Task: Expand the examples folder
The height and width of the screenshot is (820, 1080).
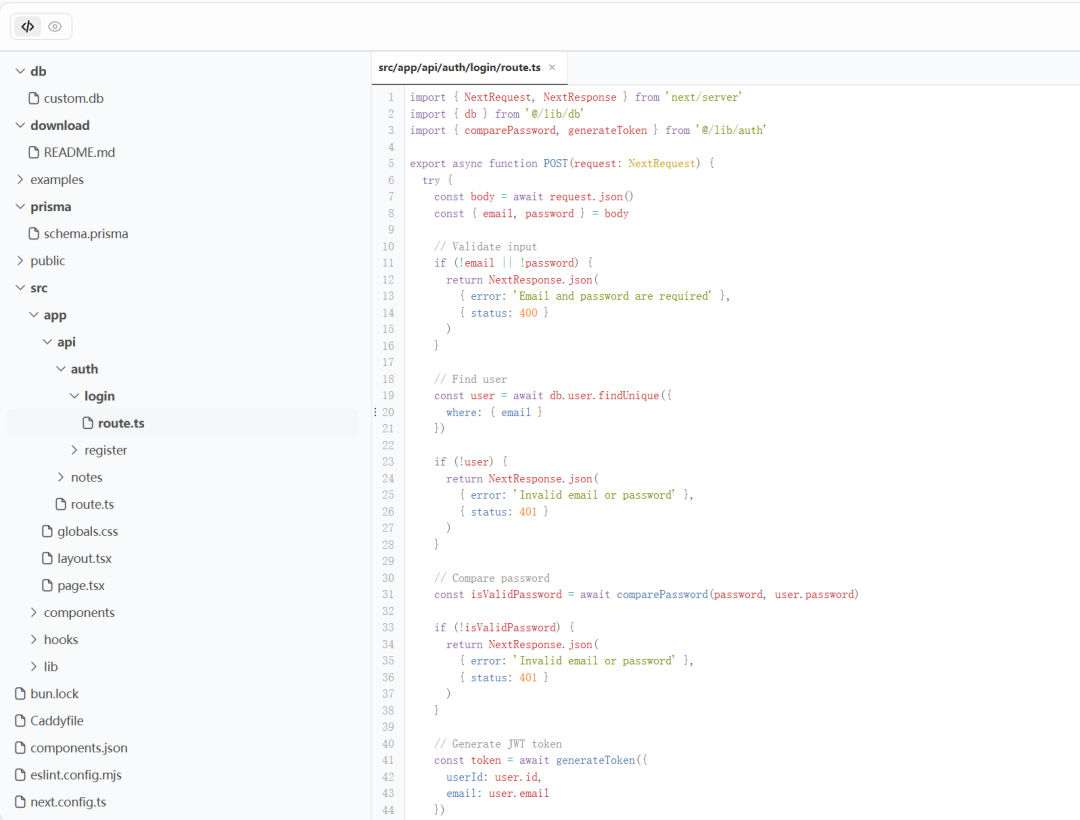Action: [x=20, y=180]
